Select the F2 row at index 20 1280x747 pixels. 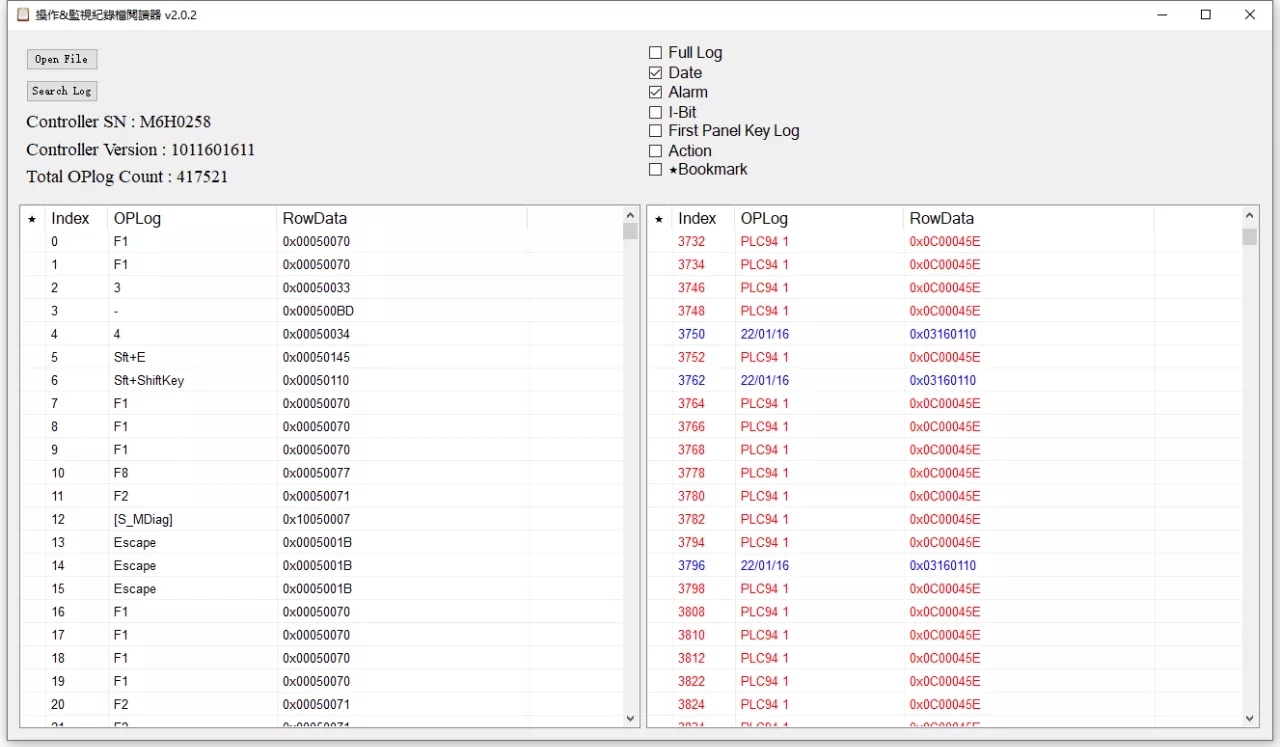(322, 704)
